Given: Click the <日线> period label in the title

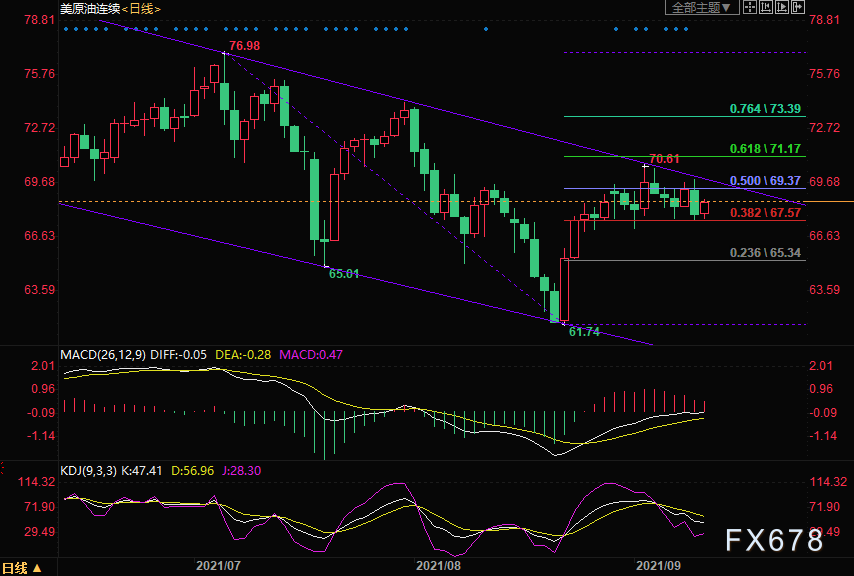Looking at the screenshot, I should click(x=141, y=9).
